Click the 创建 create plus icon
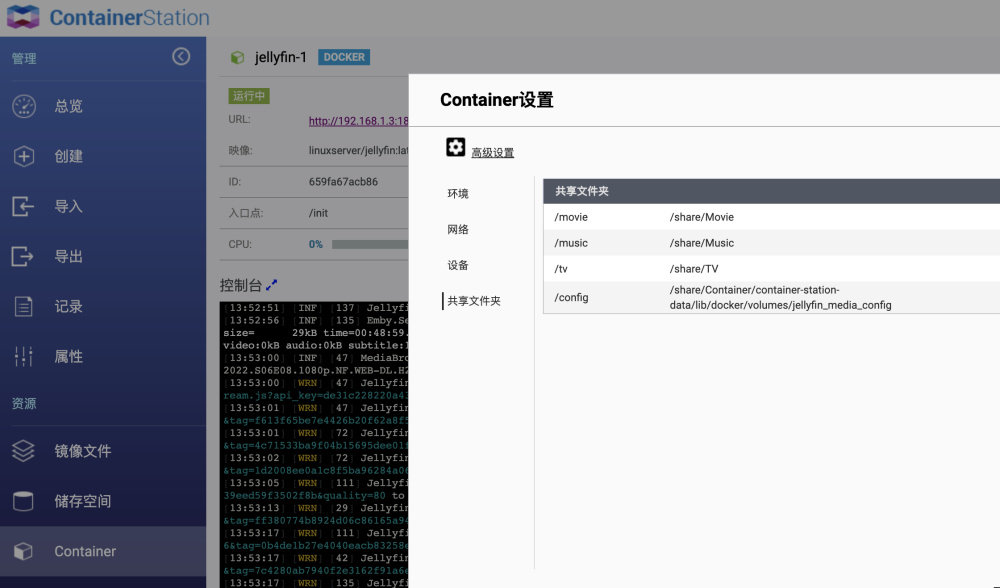The height and width of the screenshot is (588, 1000). tap(24, 156)
